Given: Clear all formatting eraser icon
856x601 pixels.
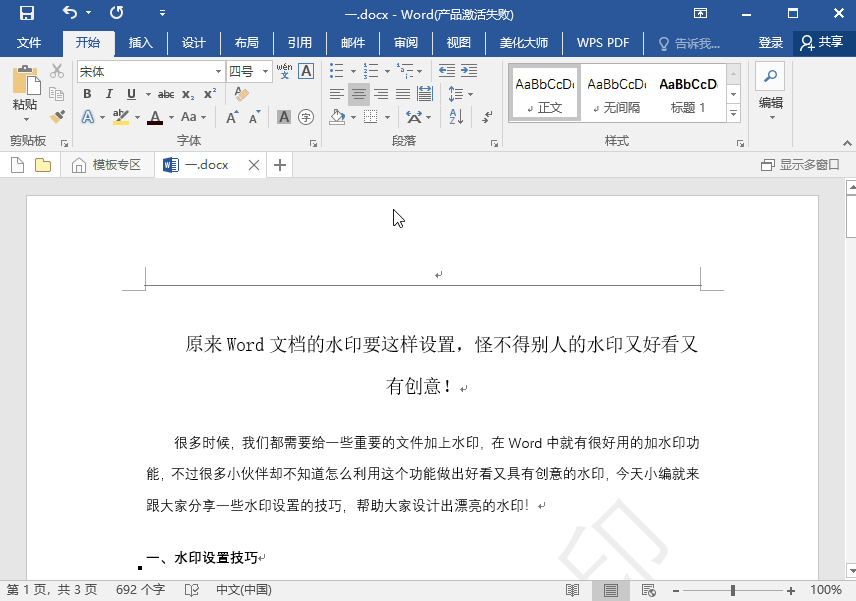Looking at the screenshot, I should (x=241, y=94).
